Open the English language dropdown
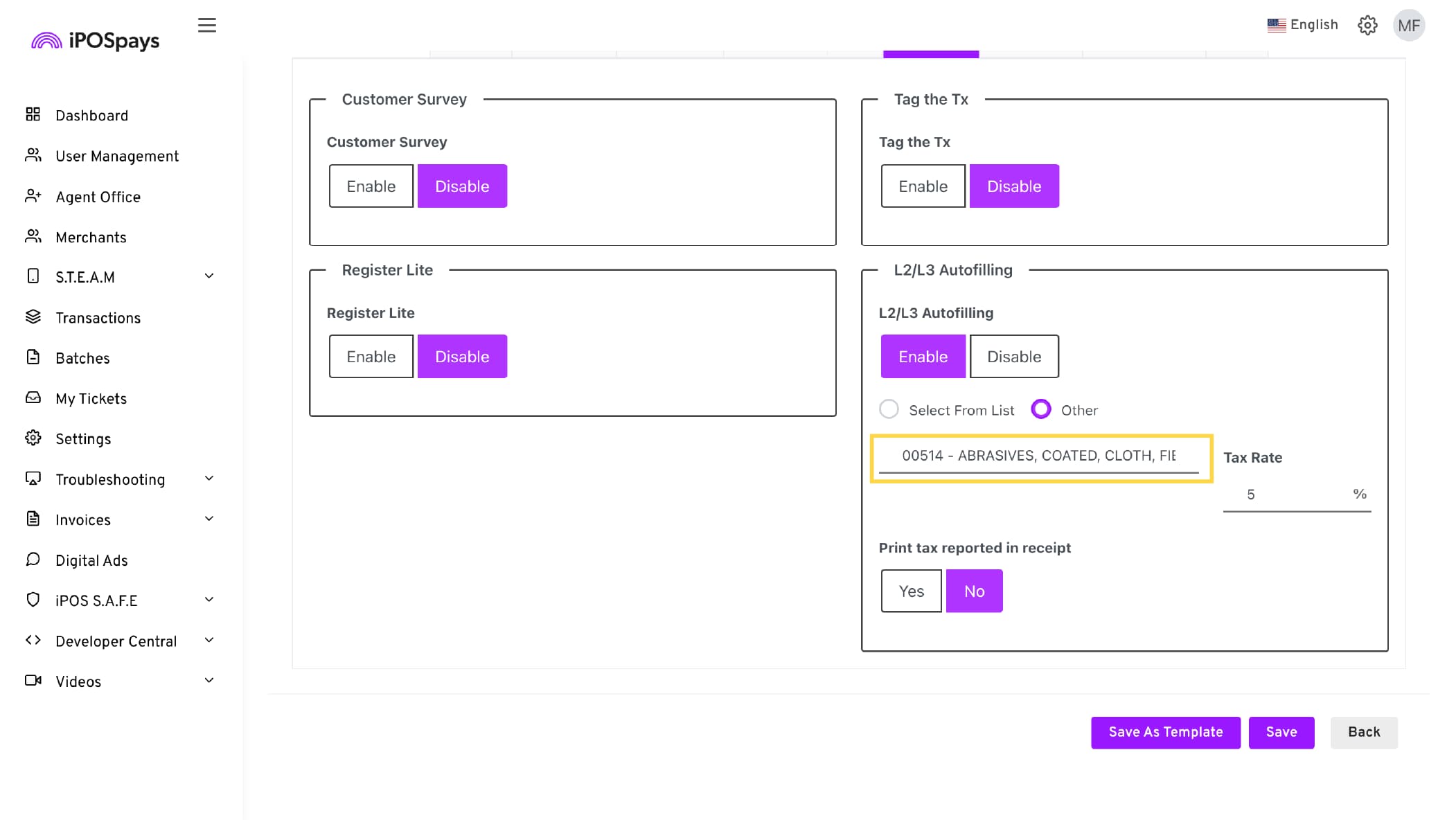Image resolution: width=1456 pixels, height=820 pixels. (x=1303, y=25)
